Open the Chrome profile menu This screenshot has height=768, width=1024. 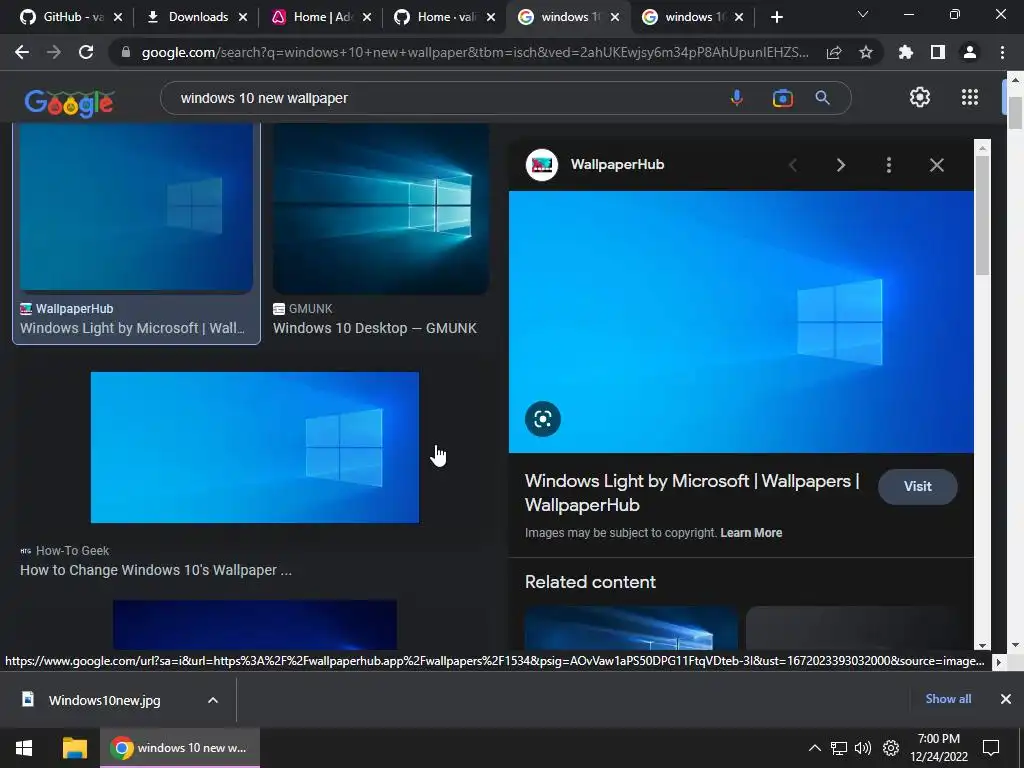coord(970,52)
